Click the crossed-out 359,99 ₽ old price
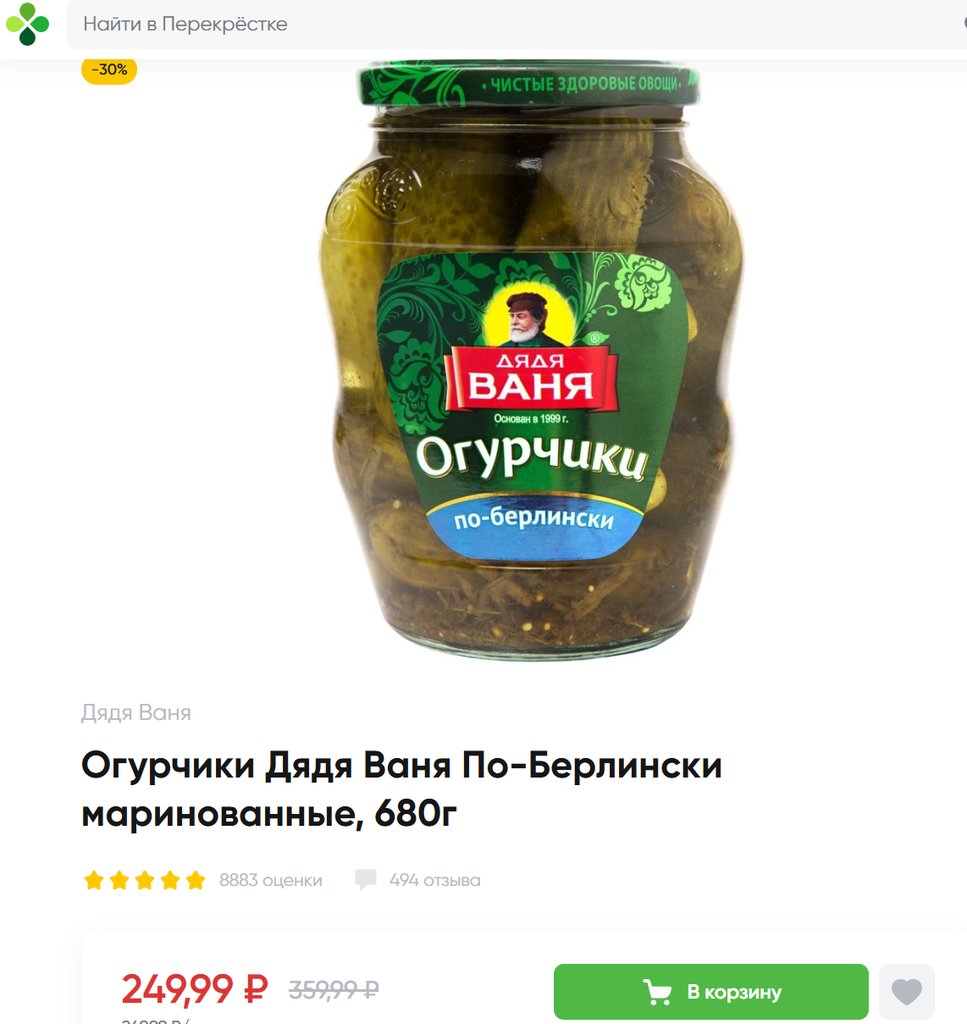The image size is (967, 1024). [334, 989]
